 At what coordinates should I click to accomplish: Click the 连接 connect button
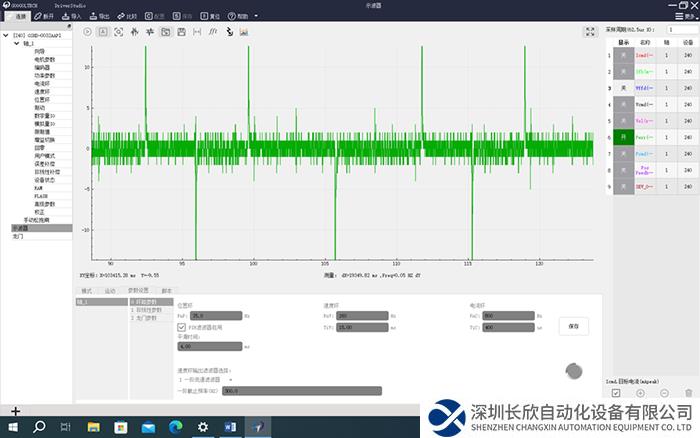click(x=16, y=17)
